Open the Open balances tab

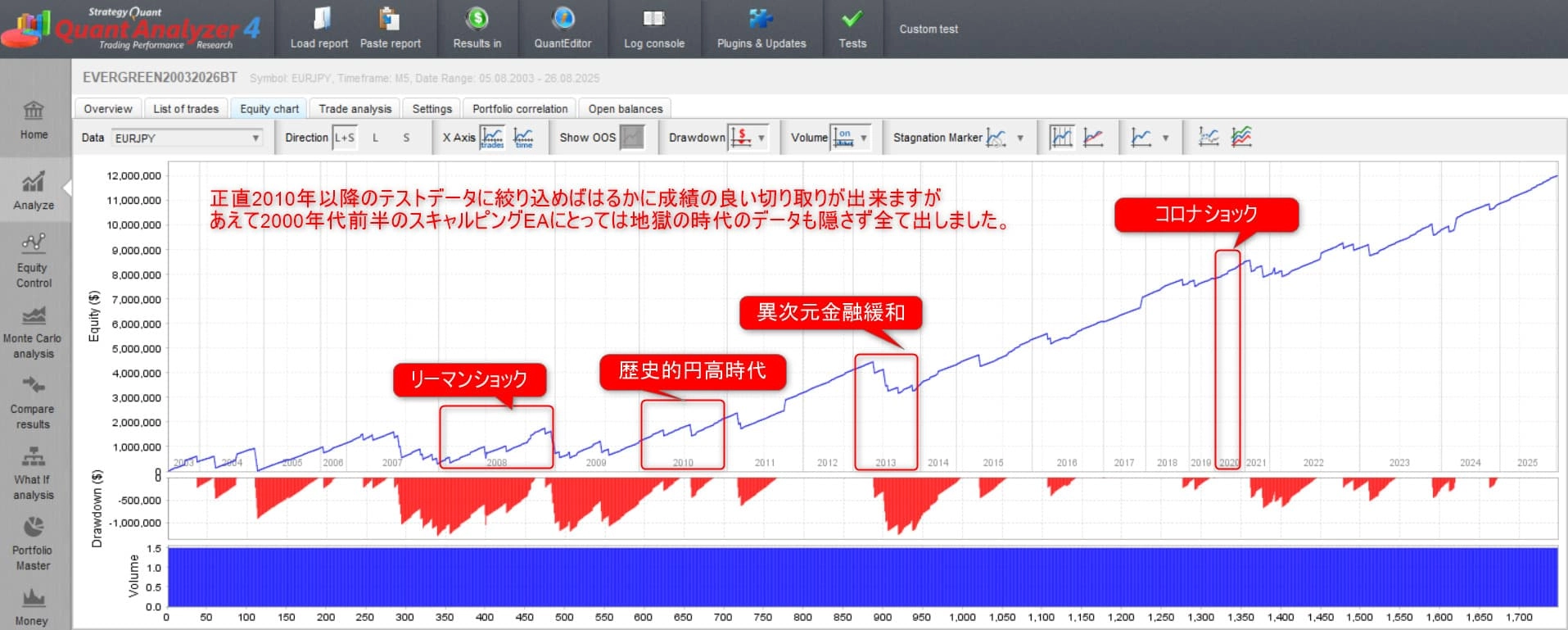pyautogui.click(x=626, y=108)
